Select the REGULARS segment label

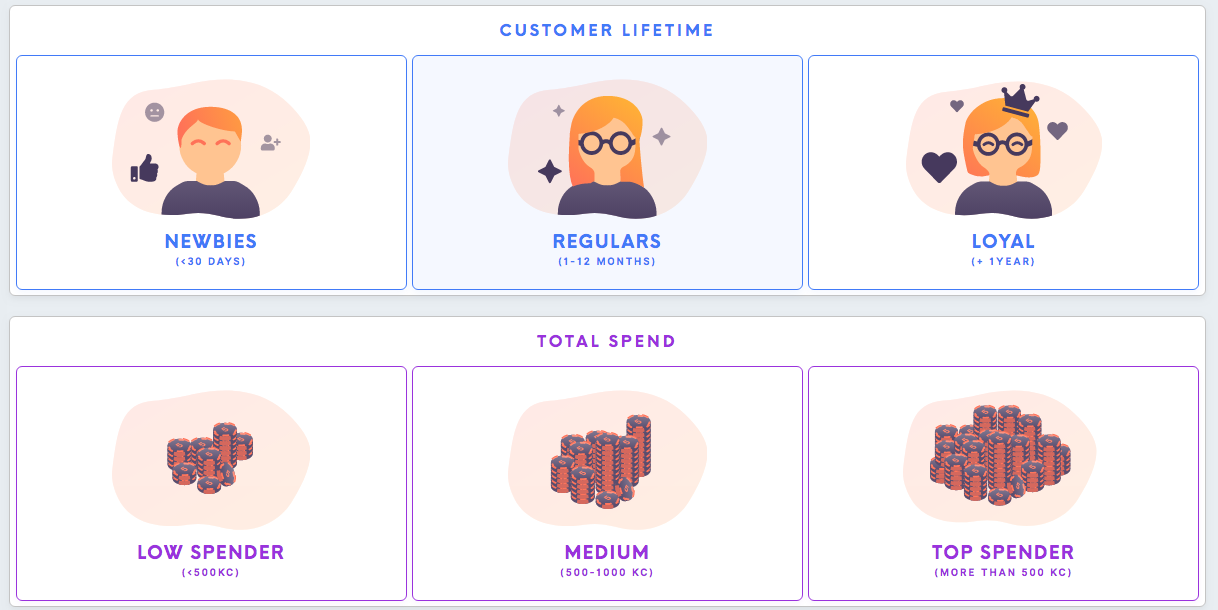607,242
